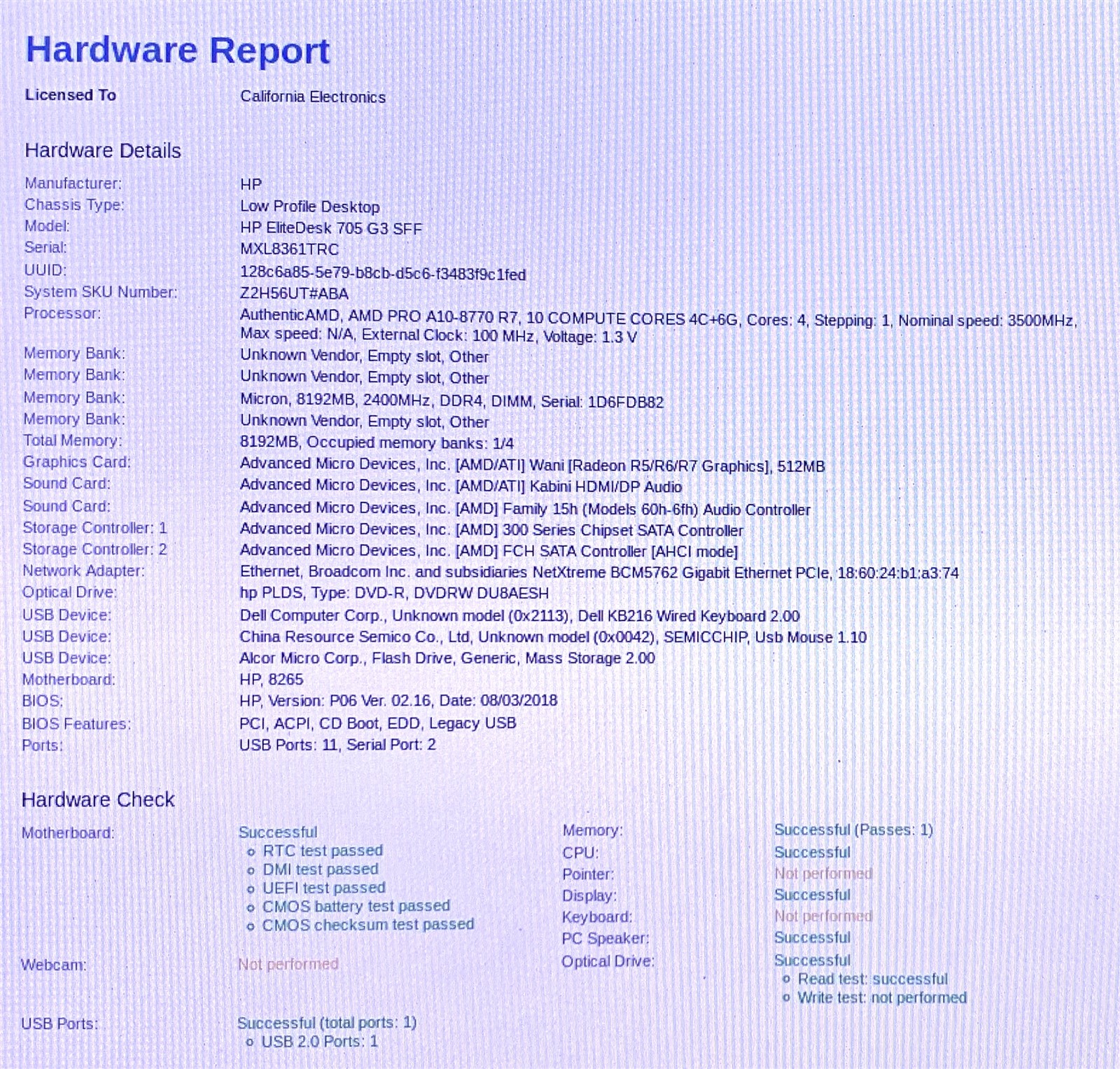Click the Optical Drive check Successful status
The height and width of the screenshot is (1069, 1120).
812,960
